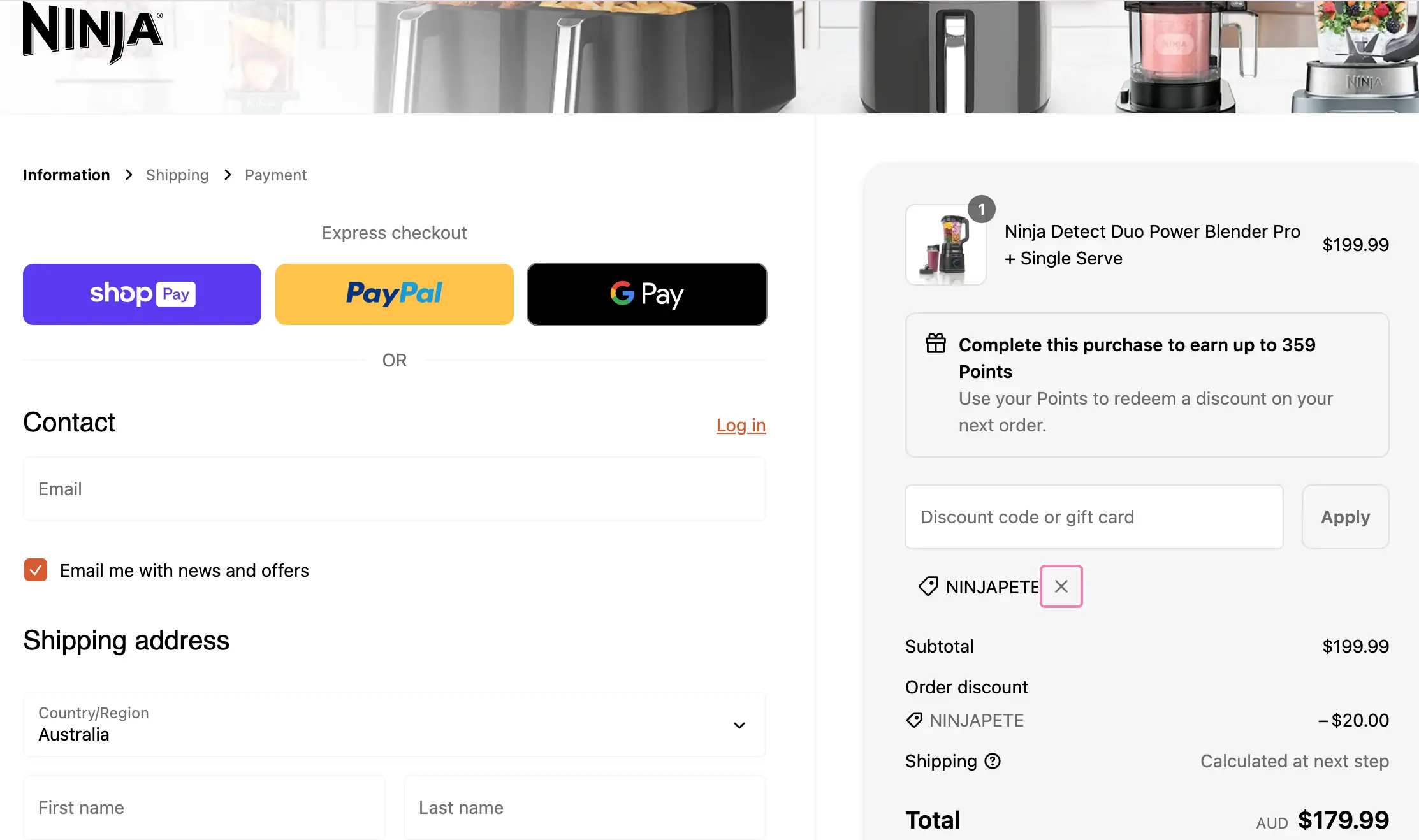Open the Country/Region dropdown
Image resolution: width=1419 pixels, height=840 pixels.
point(394,725)
